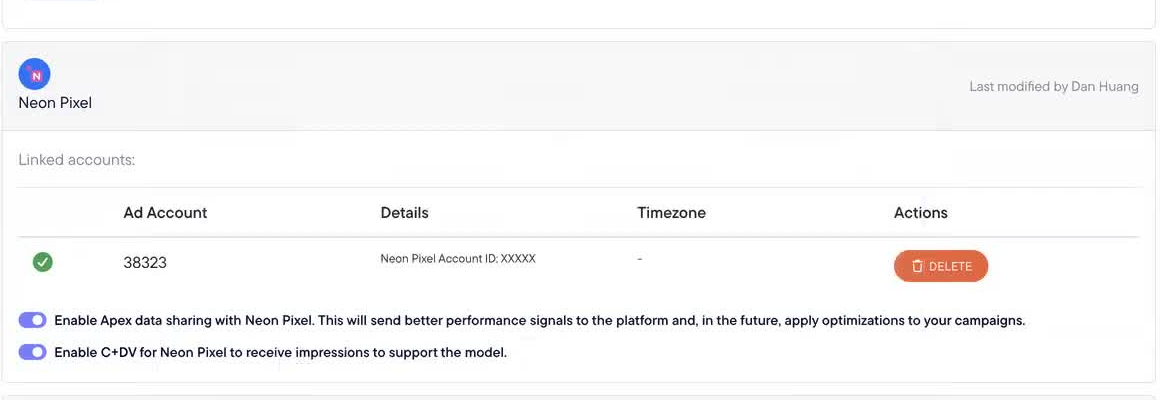Image resolution: width=1160 pixels, height=400 pixels.
Task: Select the Details column header
Action: coord(405,213)
